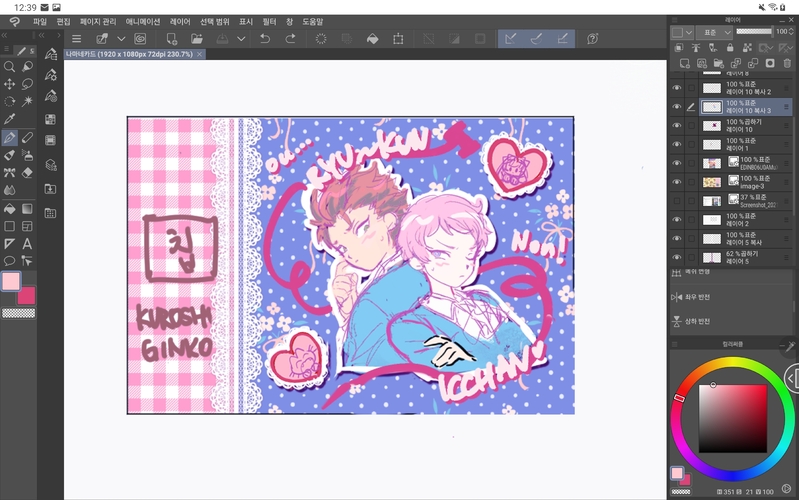Close the 나마네카드 canvas tab

(200, 54)
